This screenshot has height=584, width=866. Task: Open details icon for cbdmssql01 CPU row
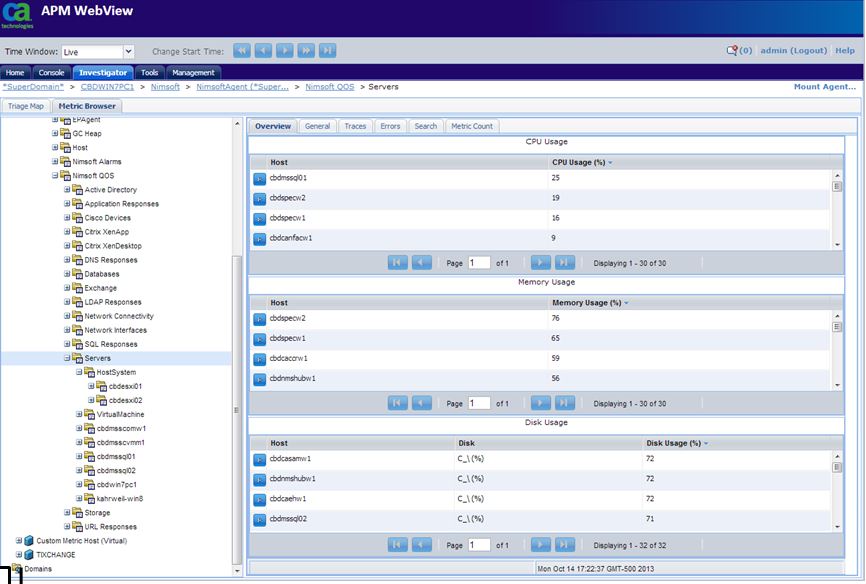coord(260,178)
